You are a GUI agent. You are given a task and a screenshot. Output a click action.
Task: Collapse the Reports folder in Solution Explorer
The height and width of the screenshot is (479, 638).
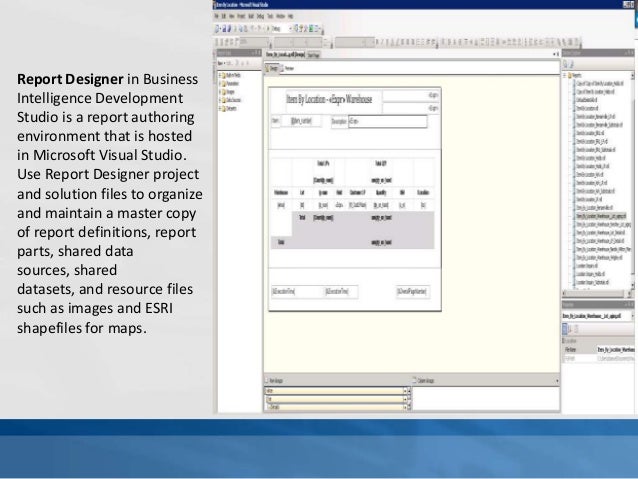(x=565, y=75)
